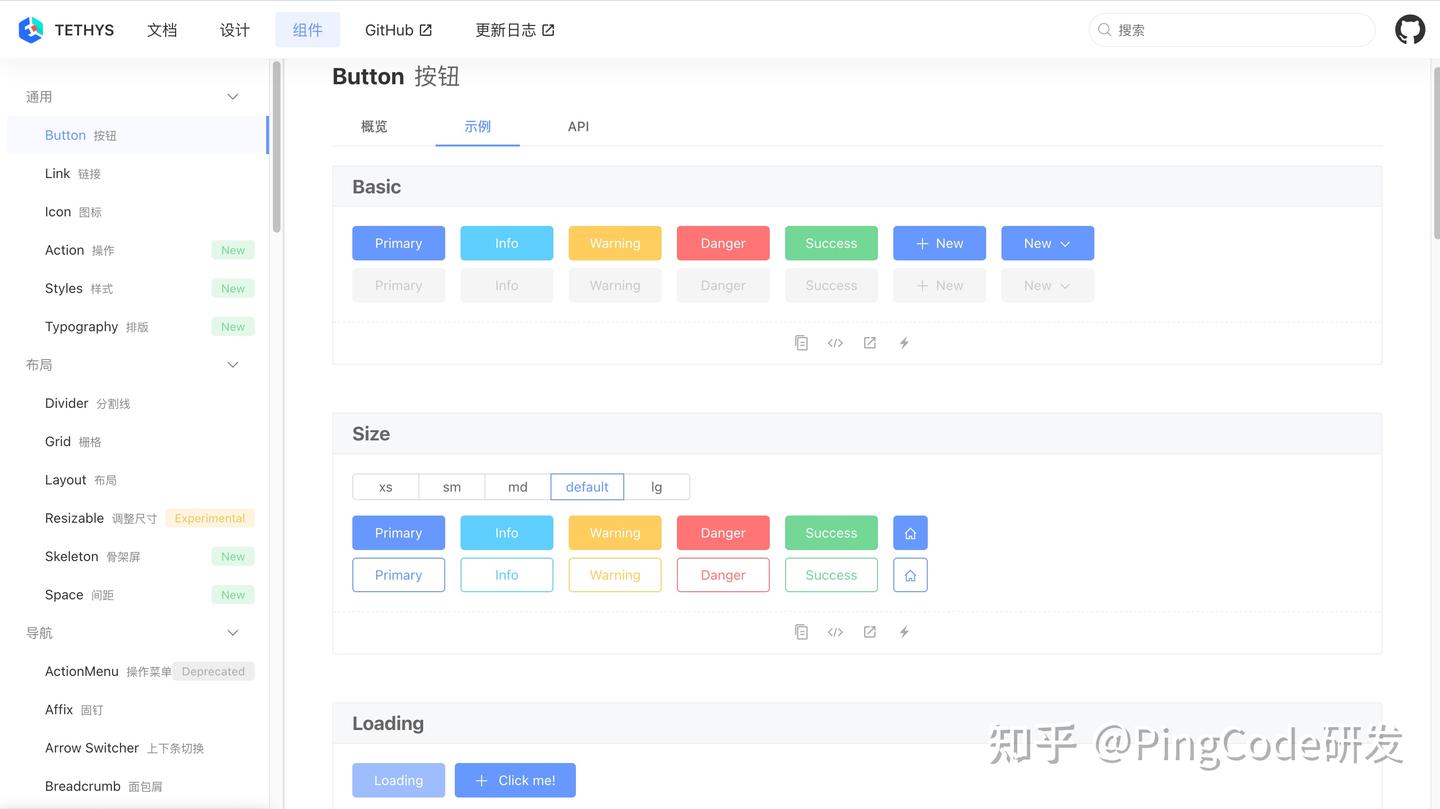Click the search magnifier icon
The image size is (1440, 809).
1105,30
